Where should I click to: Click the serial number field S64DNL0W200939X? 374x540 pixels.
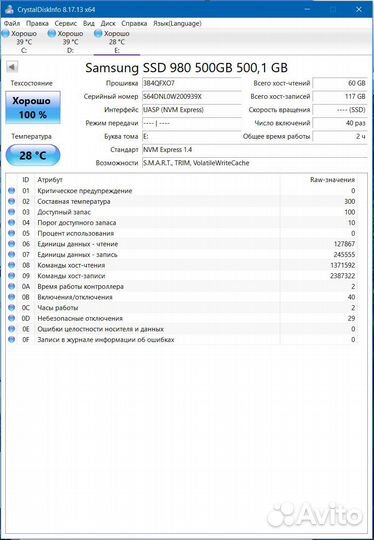click(192, 97)
